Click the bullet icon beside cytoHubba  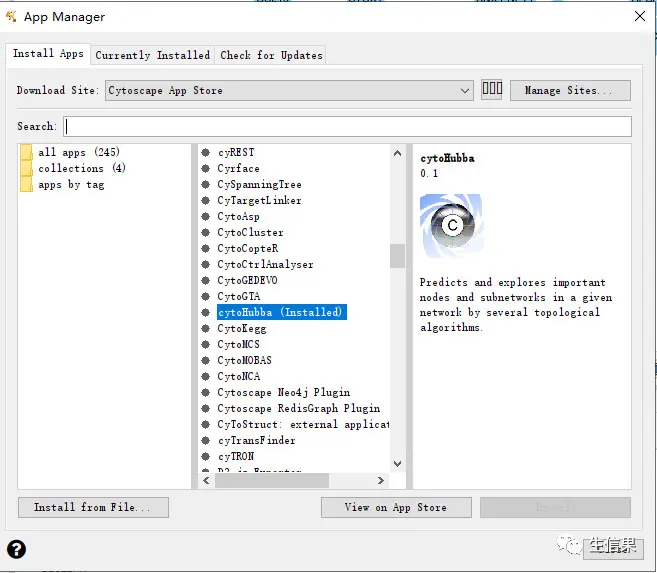click(x=205, y=312)
